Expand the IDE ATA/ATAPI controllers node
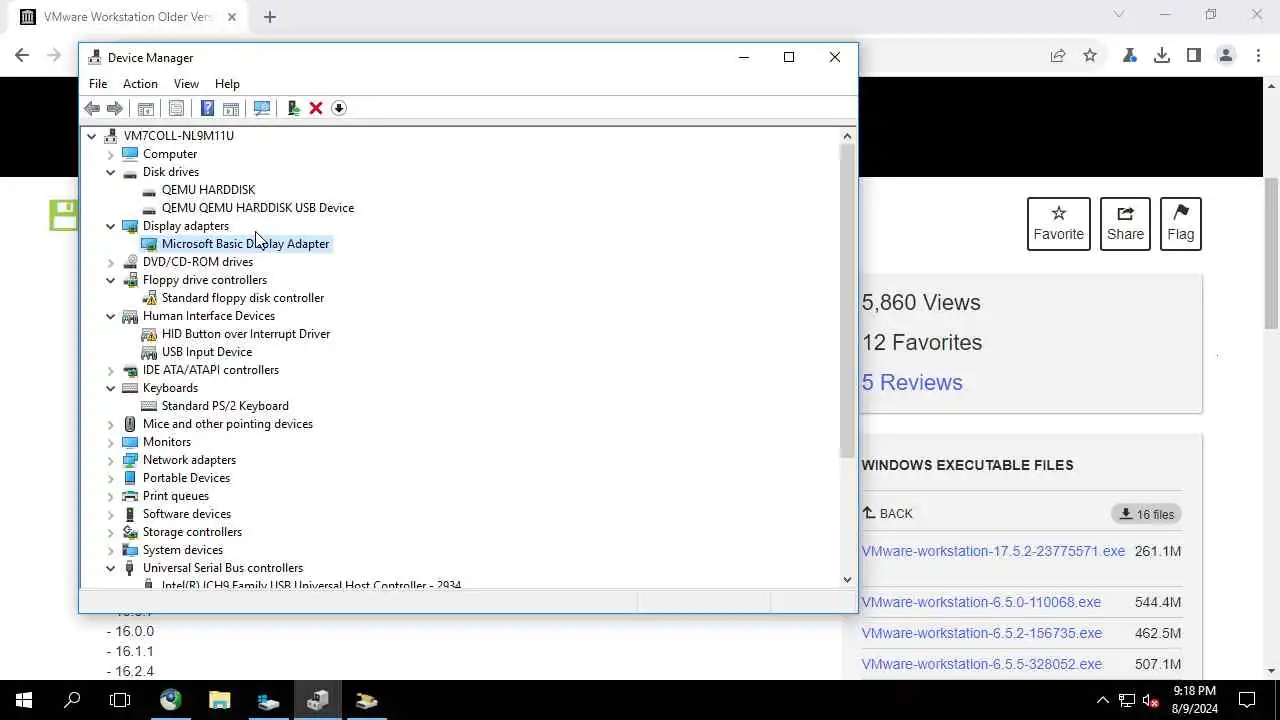This screenshot has height=720, width=1280. 111,370
